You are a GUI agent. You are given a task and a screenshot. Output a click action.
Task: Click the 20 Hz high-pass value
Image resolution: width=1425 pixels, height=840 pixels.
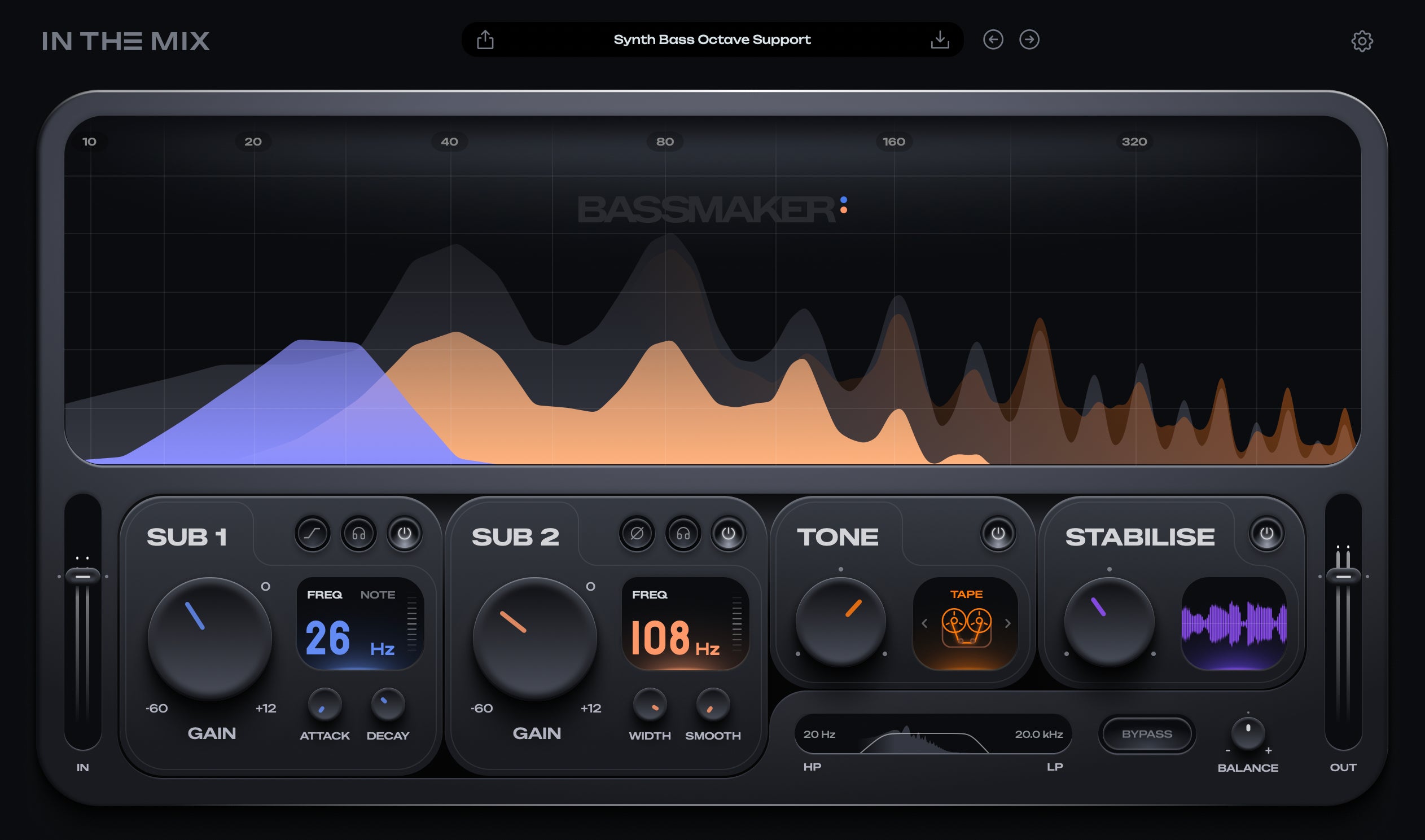(x=819, y=734)
